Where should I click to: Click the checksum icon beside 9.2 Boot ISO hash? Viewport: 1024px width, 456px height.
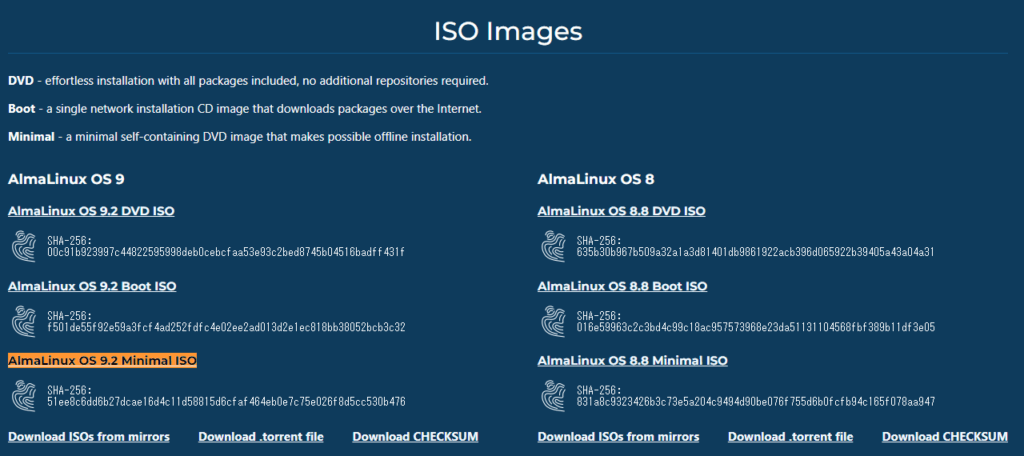24,321
